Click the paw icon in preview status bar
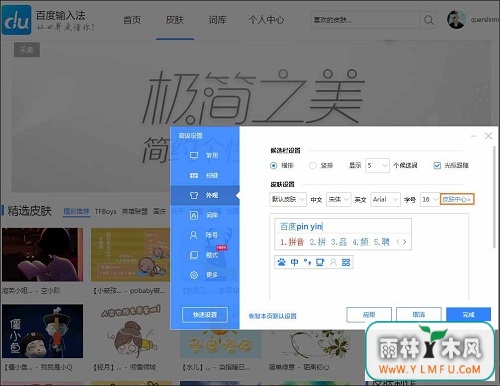The height and width of the screenshot is (386, 500). [282, 262]
